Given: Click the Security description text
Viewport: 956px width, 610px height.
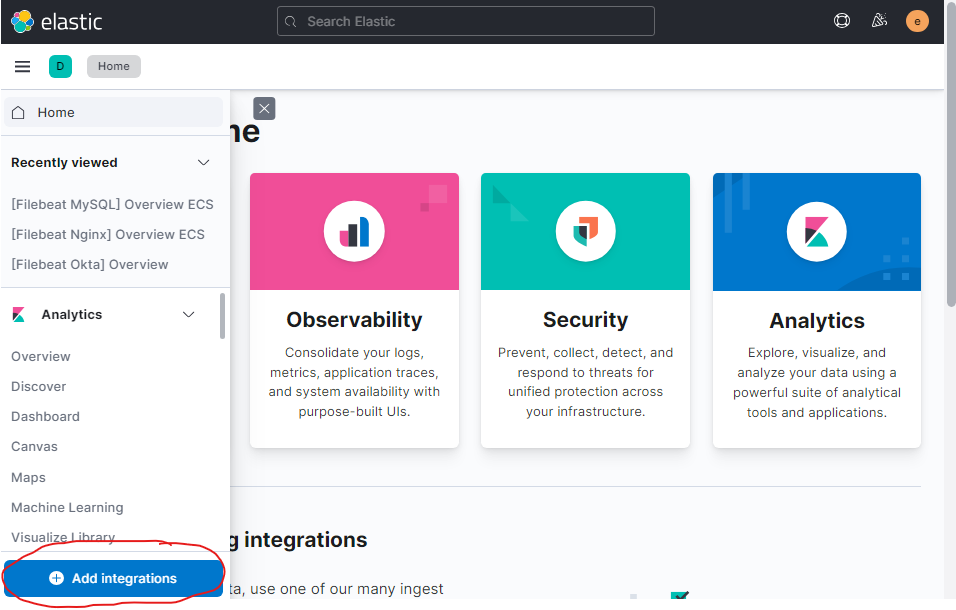Looking at the screenshot, I should 585,382.
